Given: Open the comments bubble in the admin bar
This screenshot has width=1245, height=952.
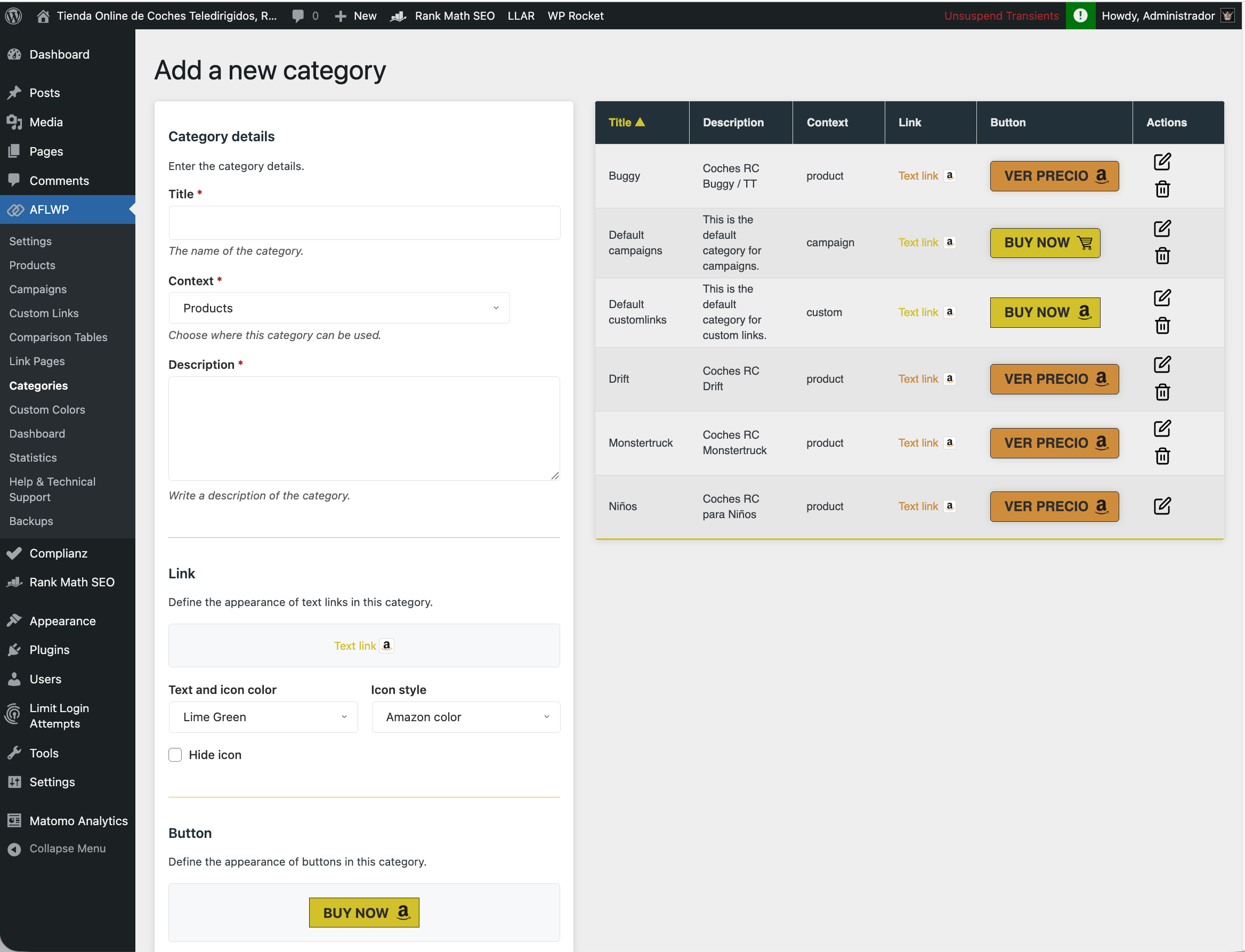Looking at the screenshot, I should coord(298,15).
